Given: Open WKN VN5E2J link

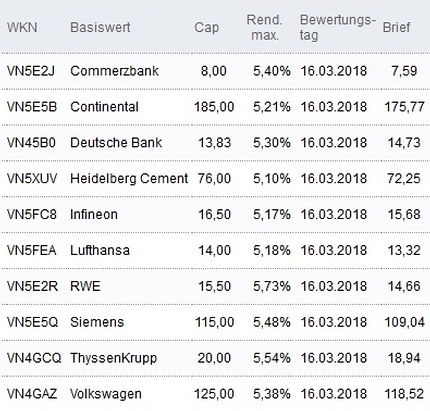Looking at the screenshot, I should point(30,71).
